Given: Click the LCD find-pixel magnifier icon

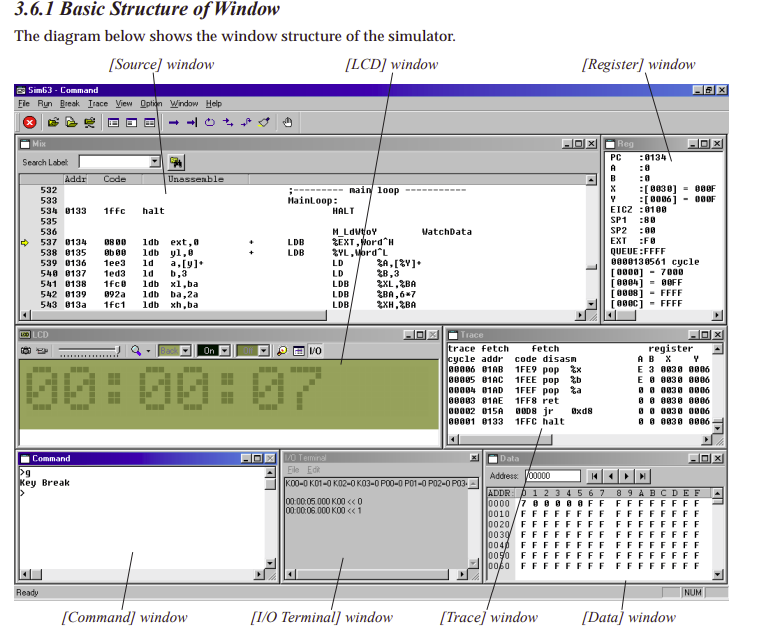Looking at the screenshot, I should click(282, 351).
